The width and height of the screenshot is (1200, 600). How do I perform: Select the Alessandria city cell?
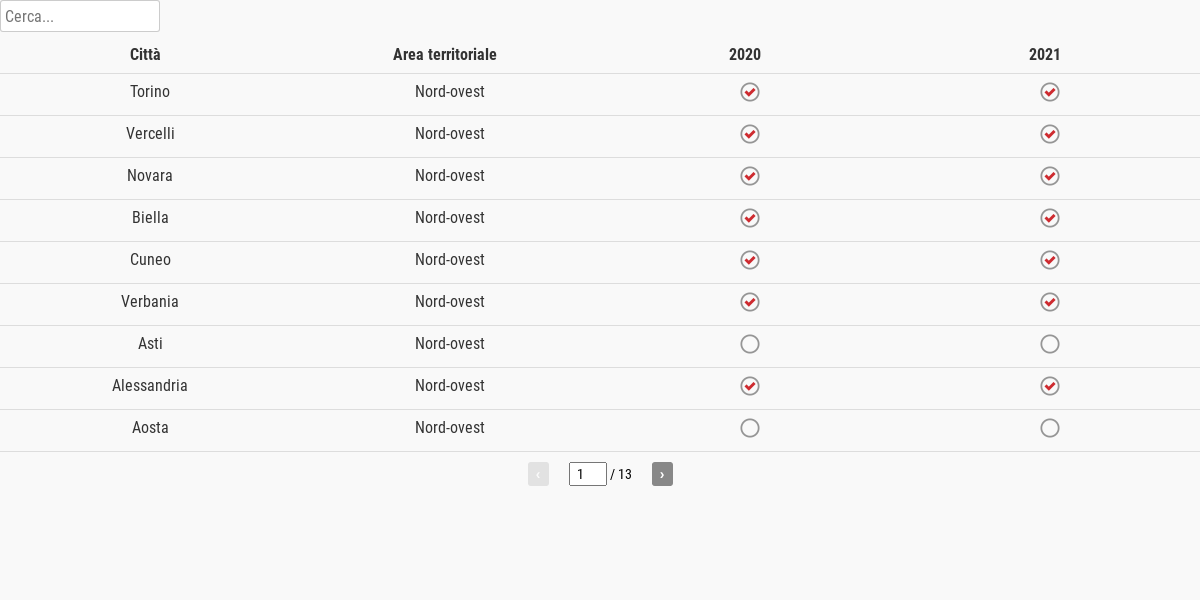[x=150, y=386]
